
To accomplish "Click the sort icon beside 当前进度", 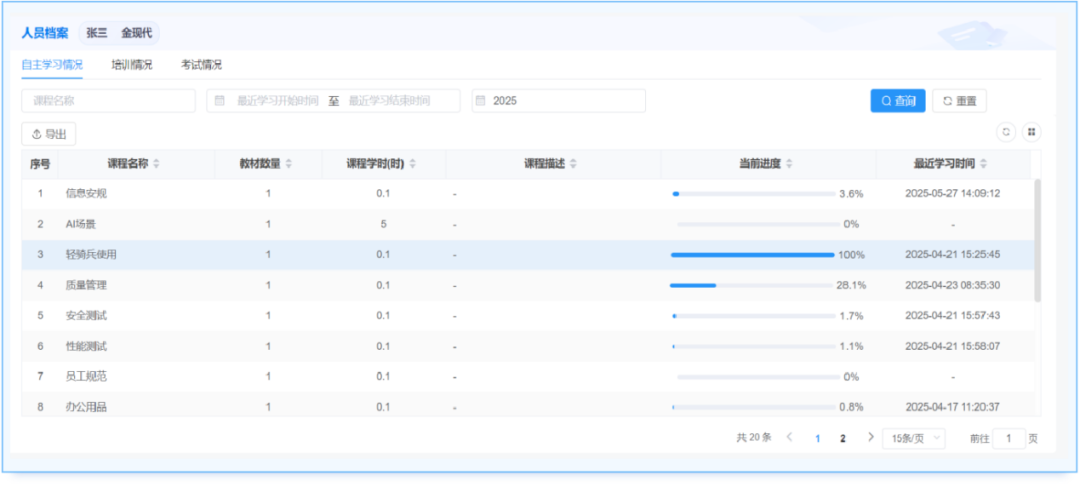I will [789, 164].
